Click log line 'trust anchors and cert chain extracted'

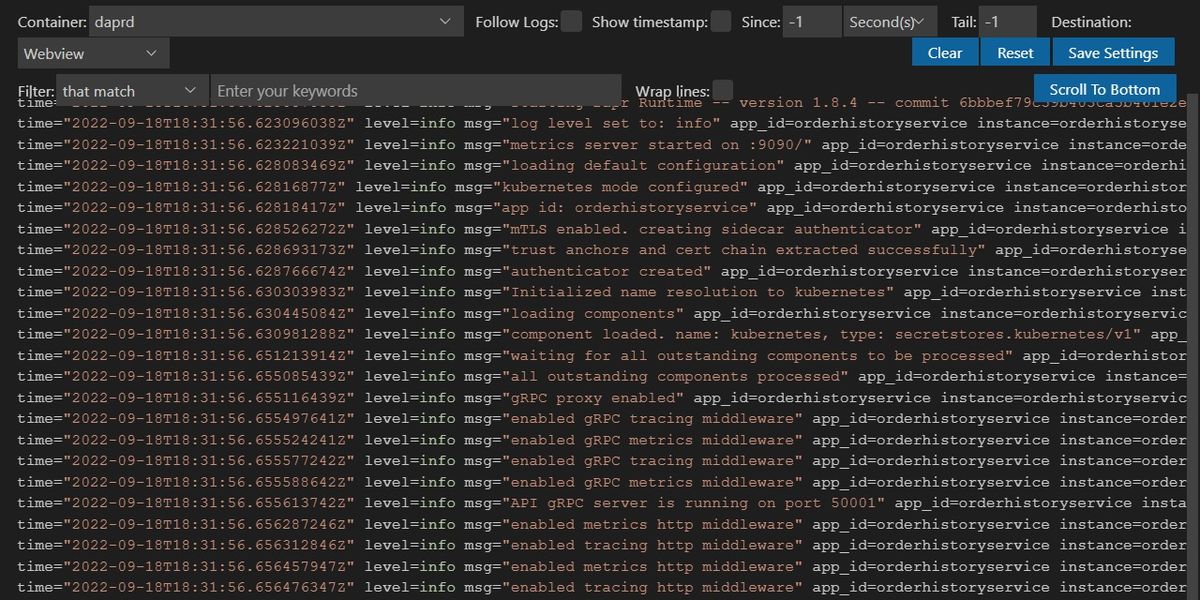[x=600, y=250]
